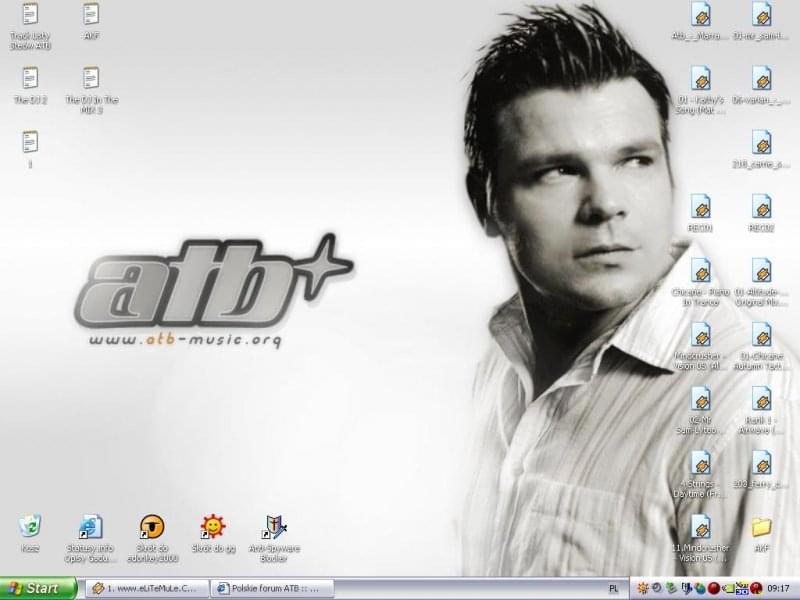
Task: Switch to the www.eLiTeMuLe taskbar window
Action: (x=147, y=588)
